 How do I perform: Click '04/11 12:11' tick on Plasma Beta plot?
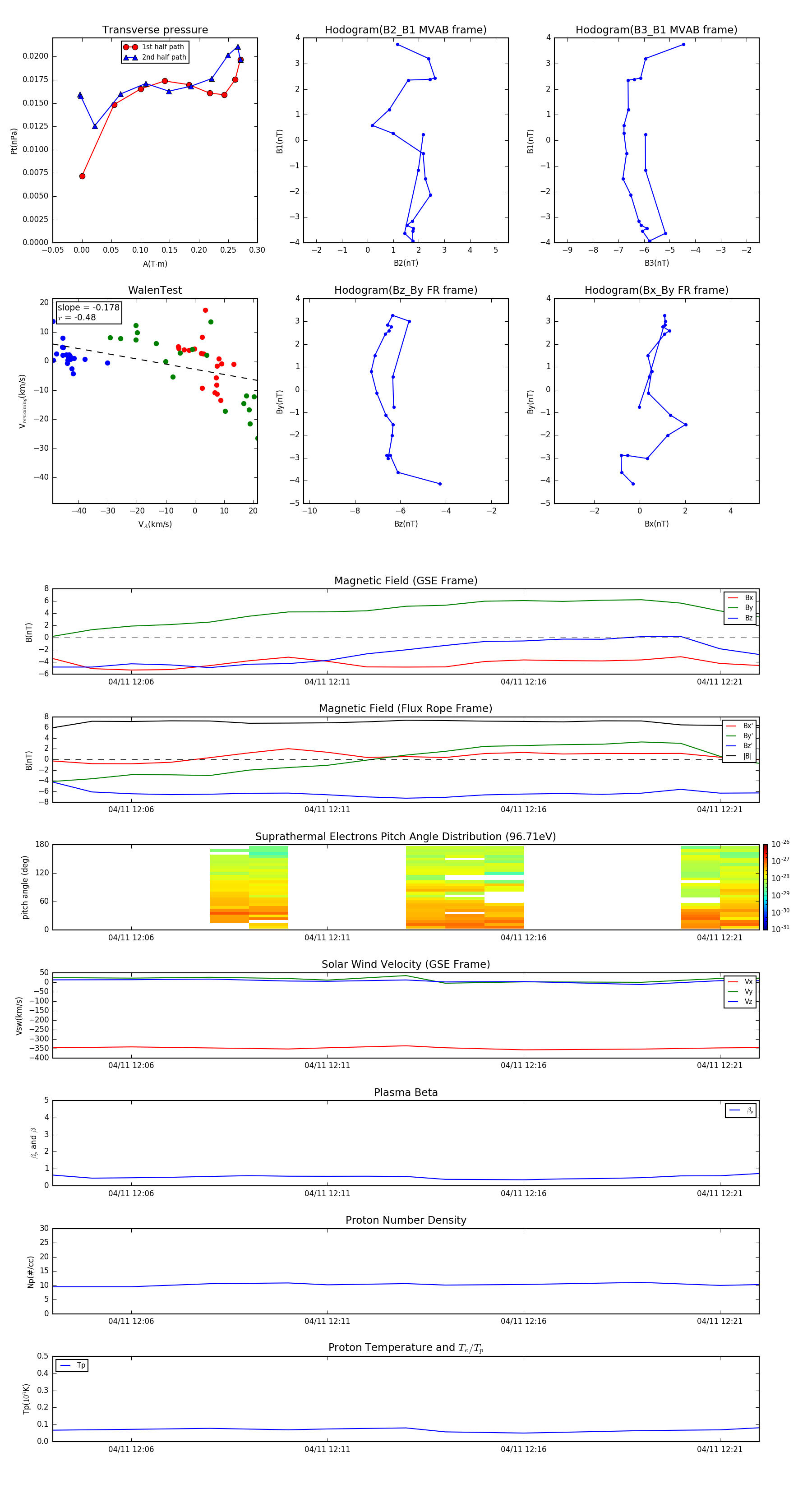click(327, 1193)
